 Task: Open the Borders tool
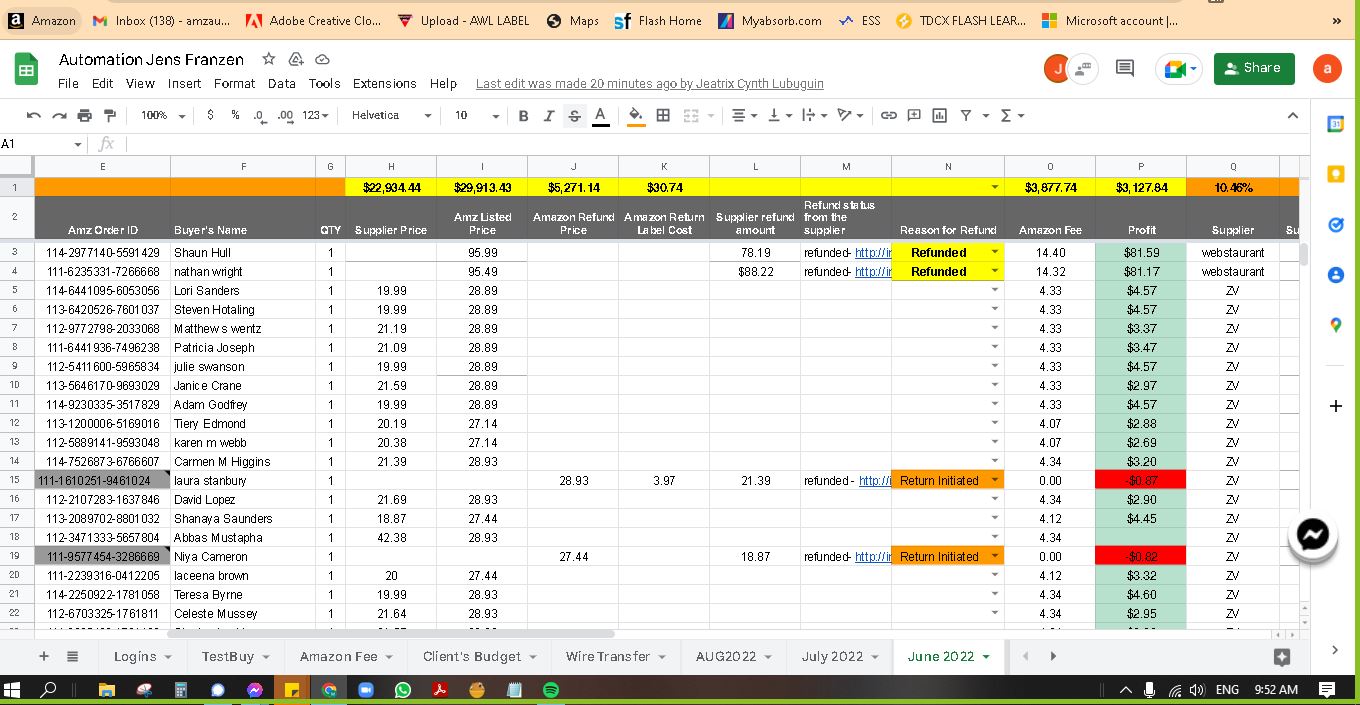click(x=662, y=116)
